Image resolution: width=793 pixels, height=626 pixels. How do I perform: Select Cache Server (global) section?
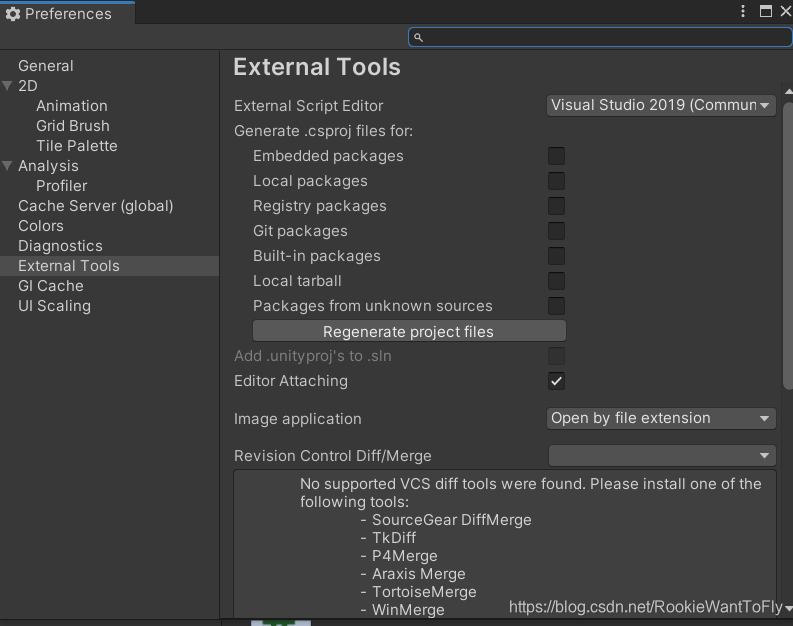point(96,206)
